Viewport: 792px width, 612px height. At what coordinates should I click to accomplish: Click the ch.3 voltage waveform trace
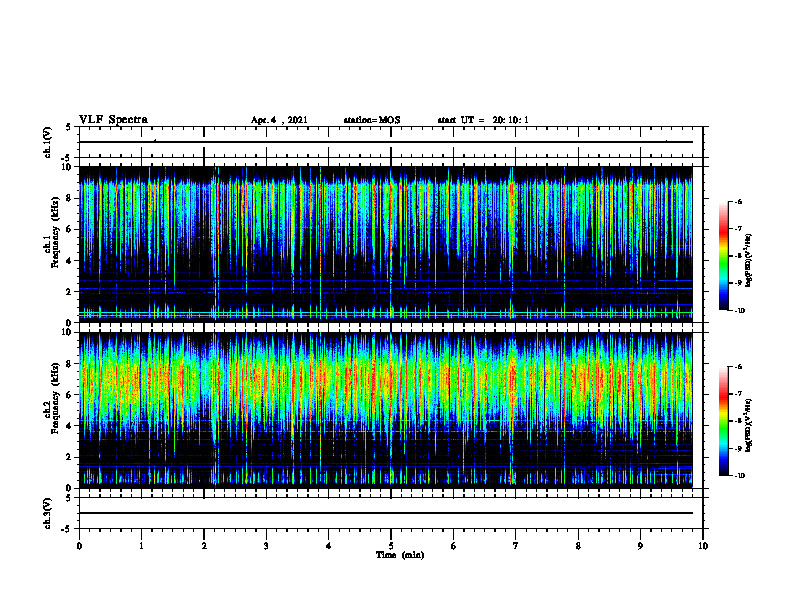385,513
